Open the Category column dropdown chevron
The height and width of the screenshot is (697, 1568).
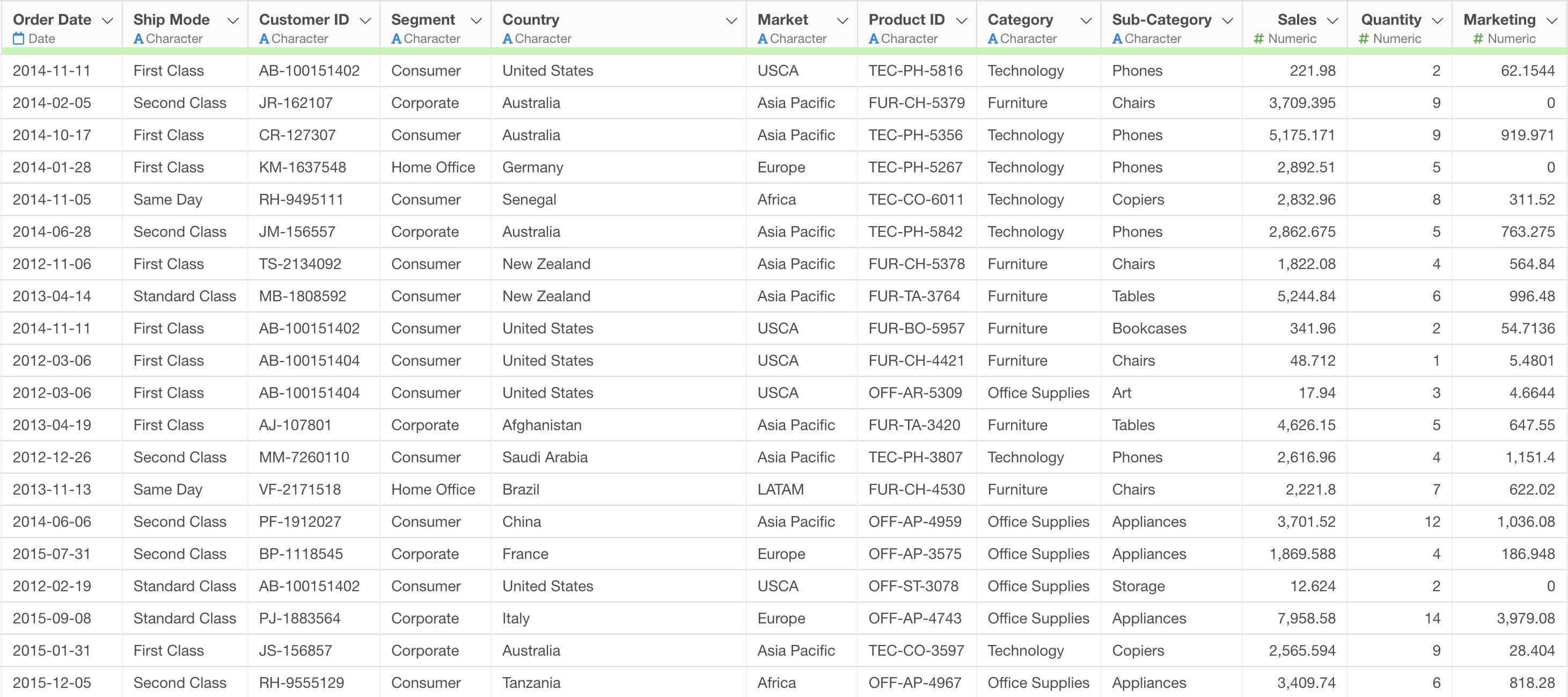[1086, 21]
